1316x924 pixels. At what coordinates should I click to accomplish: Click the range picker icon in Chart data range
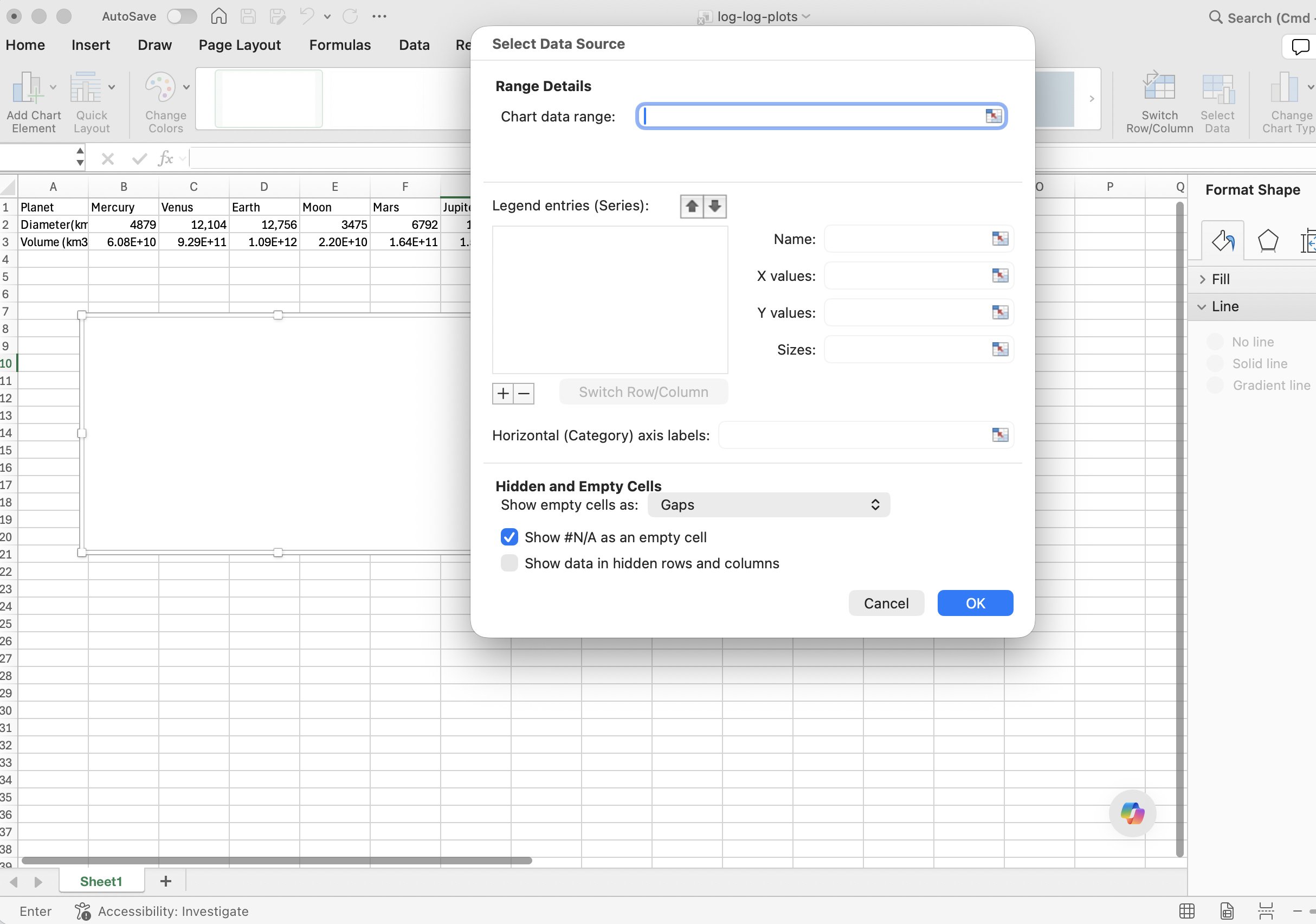pyautogui.click(x=994, y=117)
